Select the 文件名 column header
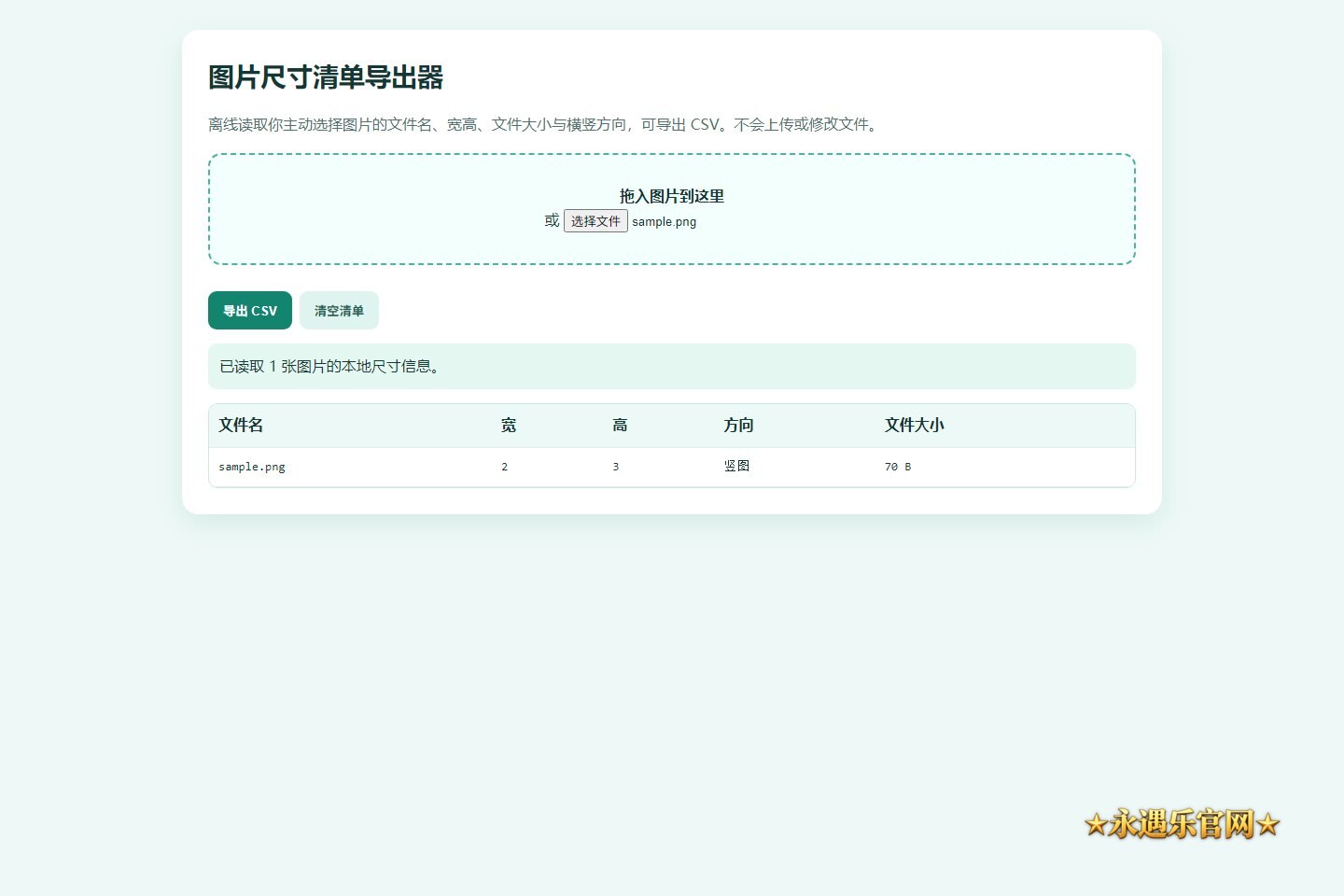This screenshot has height=896, width=1344. (x=241, y=426)
